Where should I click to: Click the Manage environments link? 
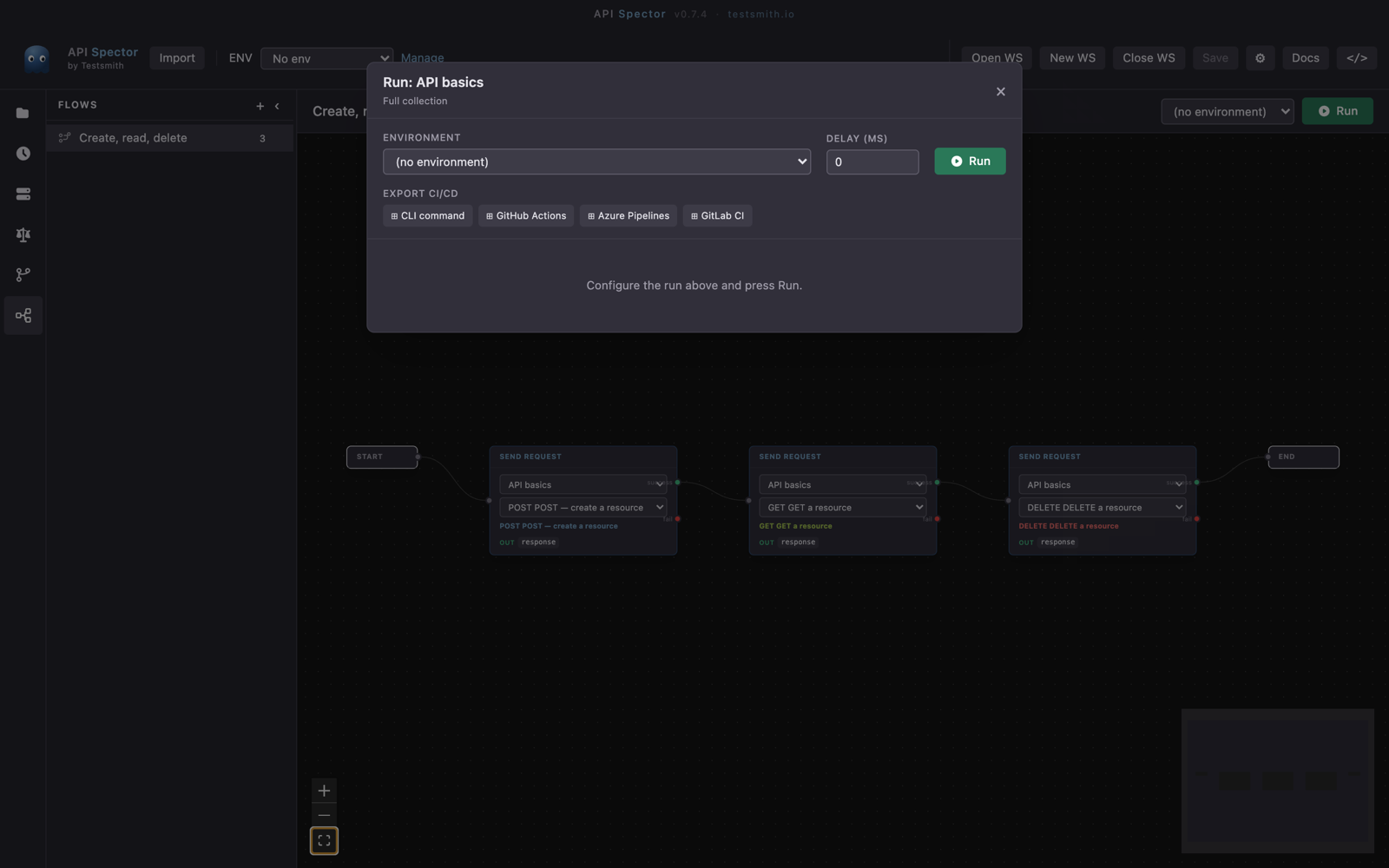423,58
